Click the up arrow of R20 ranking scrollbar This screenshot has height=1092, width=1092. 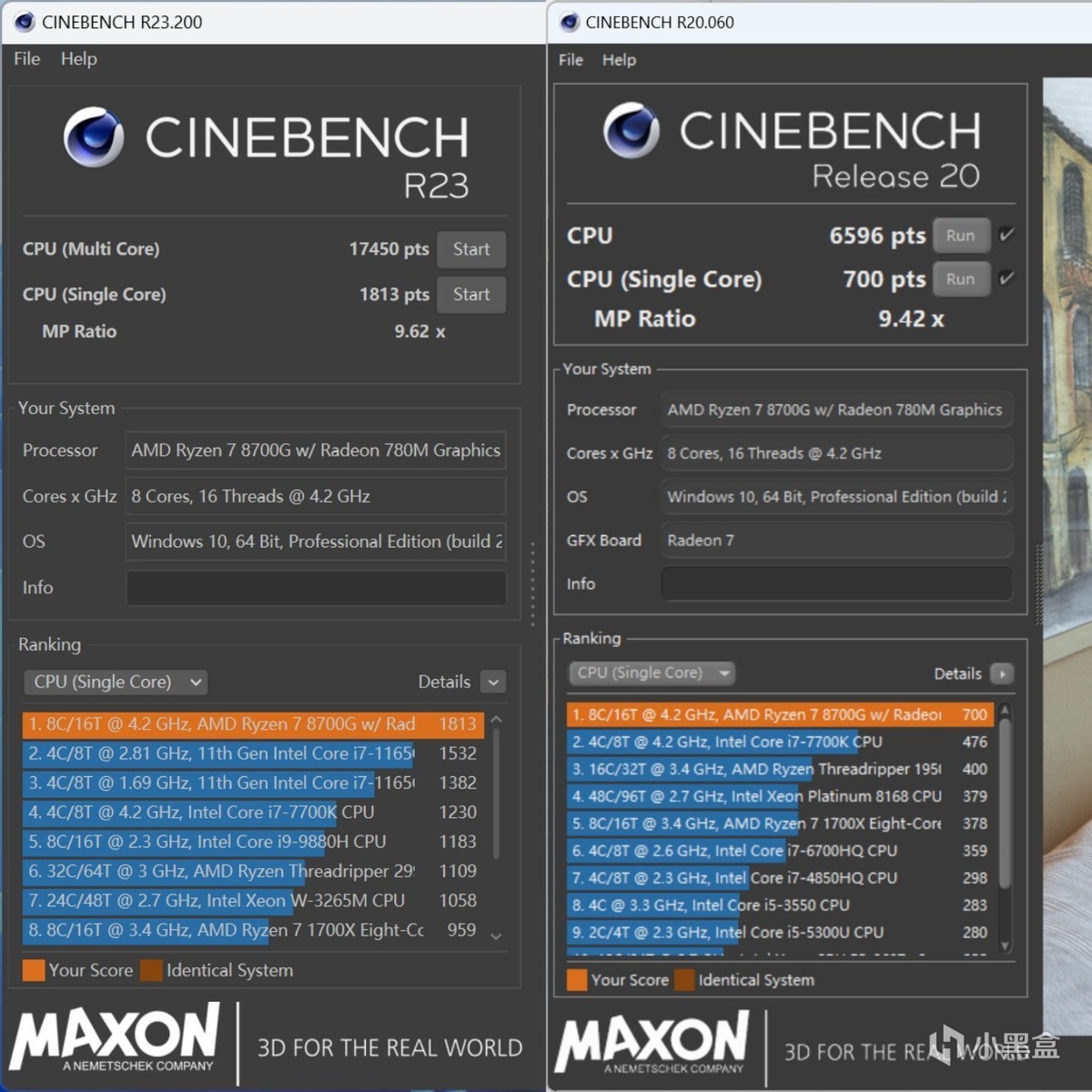coord(1005,710)
